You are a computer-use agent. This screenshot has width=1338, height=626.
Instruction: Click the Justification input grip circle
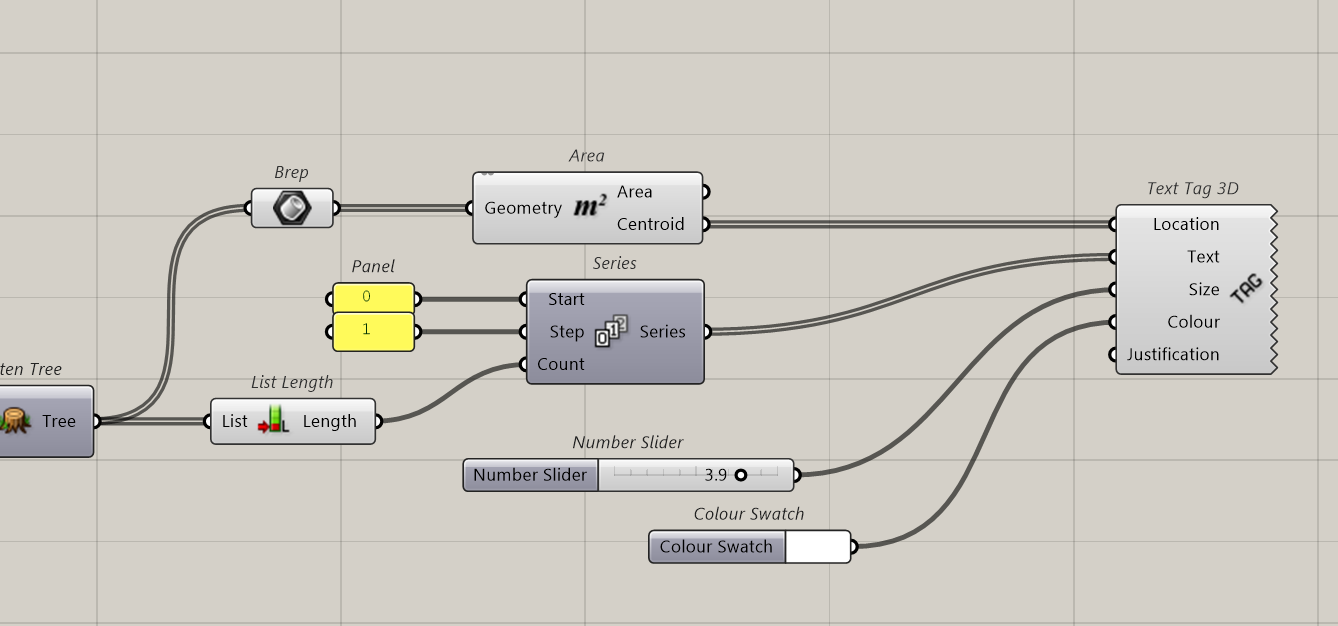coord(1114,354)
